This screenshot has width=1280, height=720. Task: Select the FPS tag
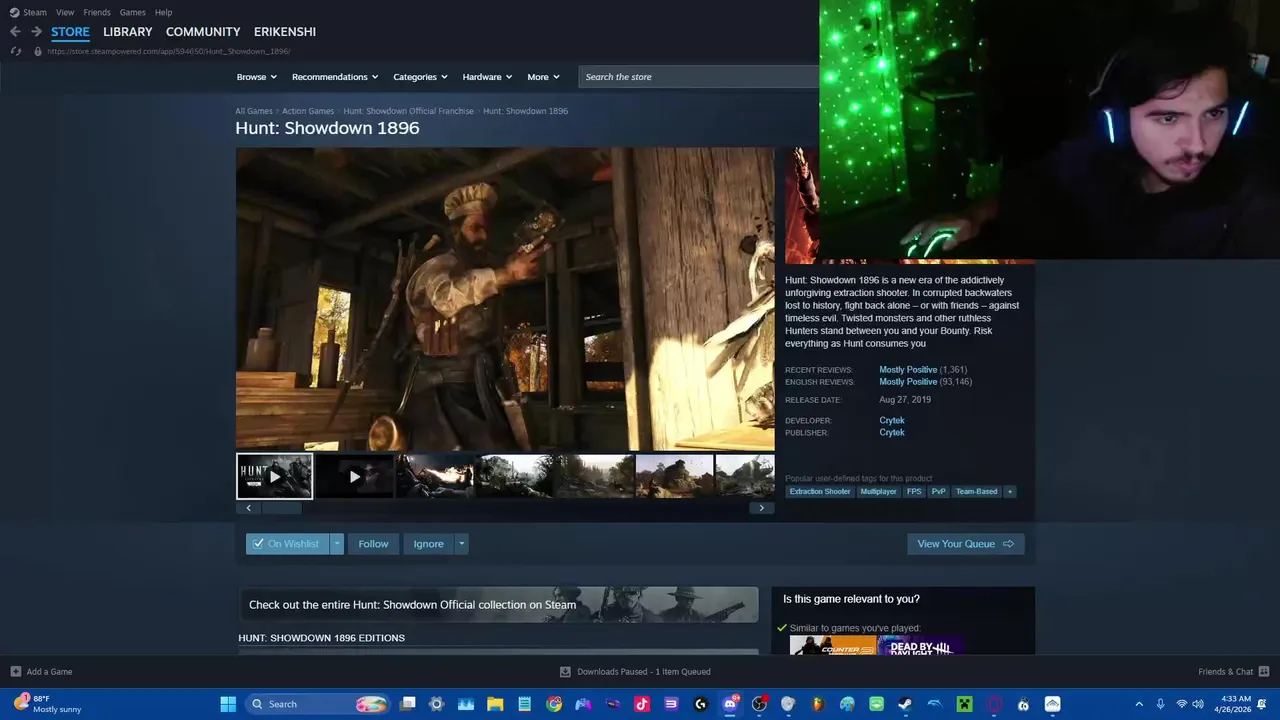914,492
